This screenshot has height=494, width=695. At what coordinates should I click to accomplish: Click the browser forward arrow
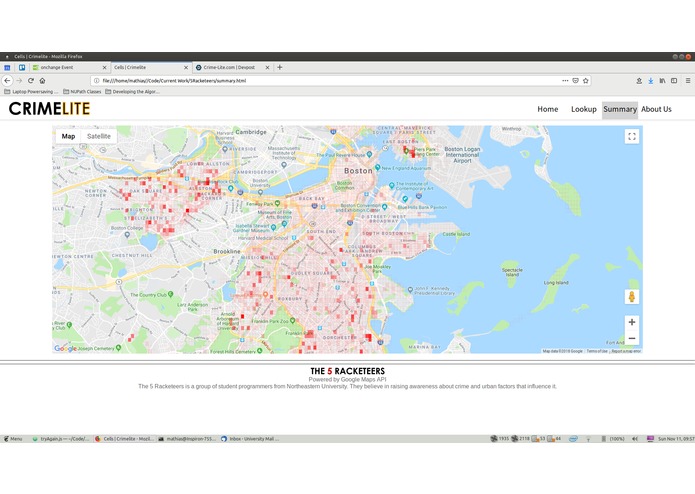tap(19, 81)
